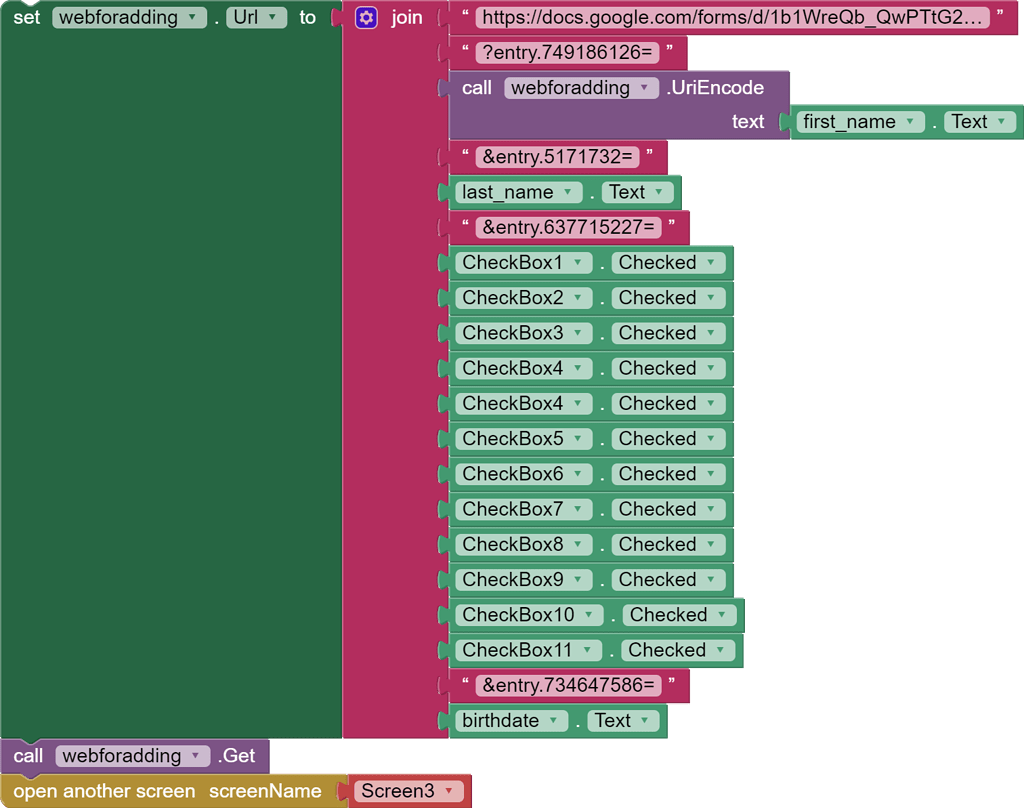Select the set webforadding Url block
The image size is (1024, 808).
click(27, 16)
